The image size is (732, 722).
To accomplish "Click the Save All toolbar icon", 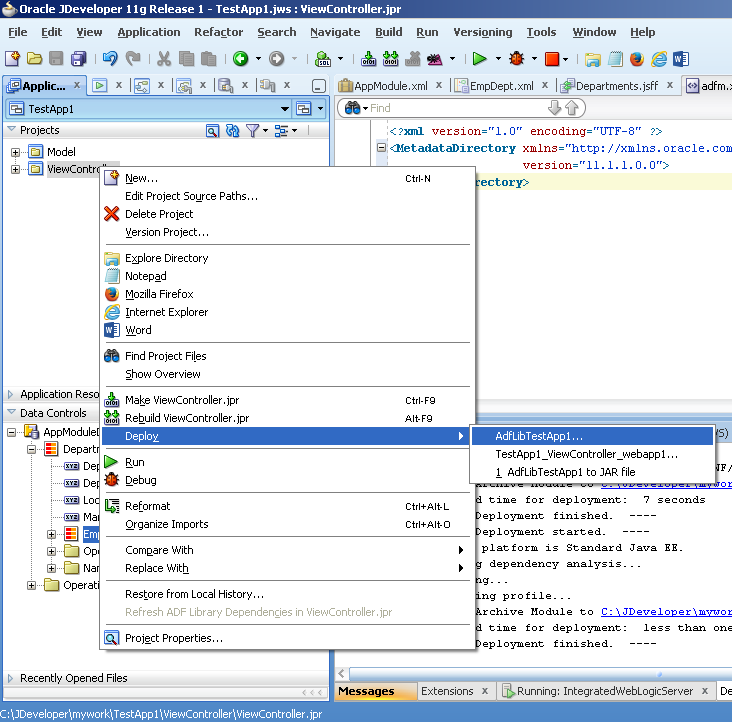I will pos(78,59).
